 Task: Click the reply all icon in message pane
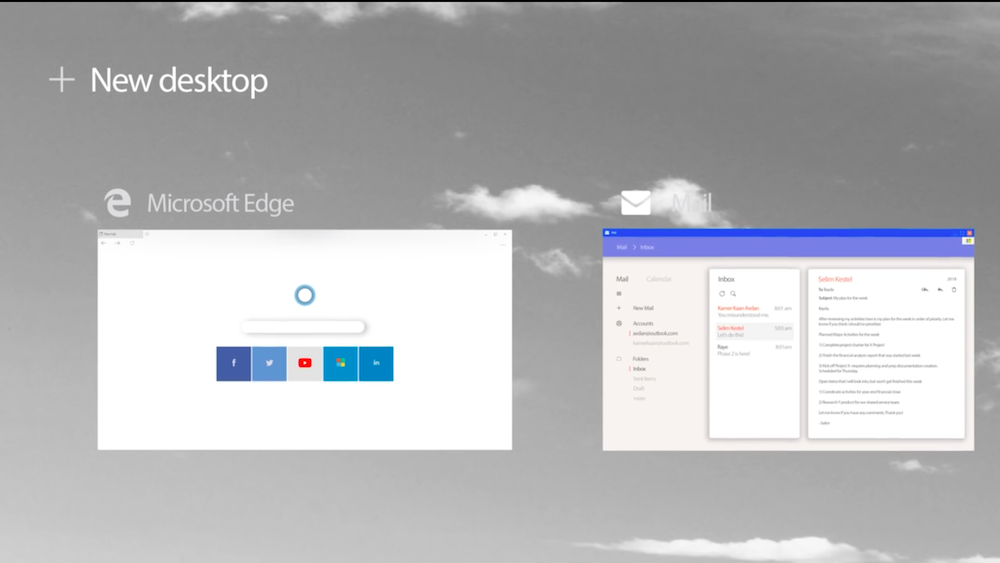925,289
